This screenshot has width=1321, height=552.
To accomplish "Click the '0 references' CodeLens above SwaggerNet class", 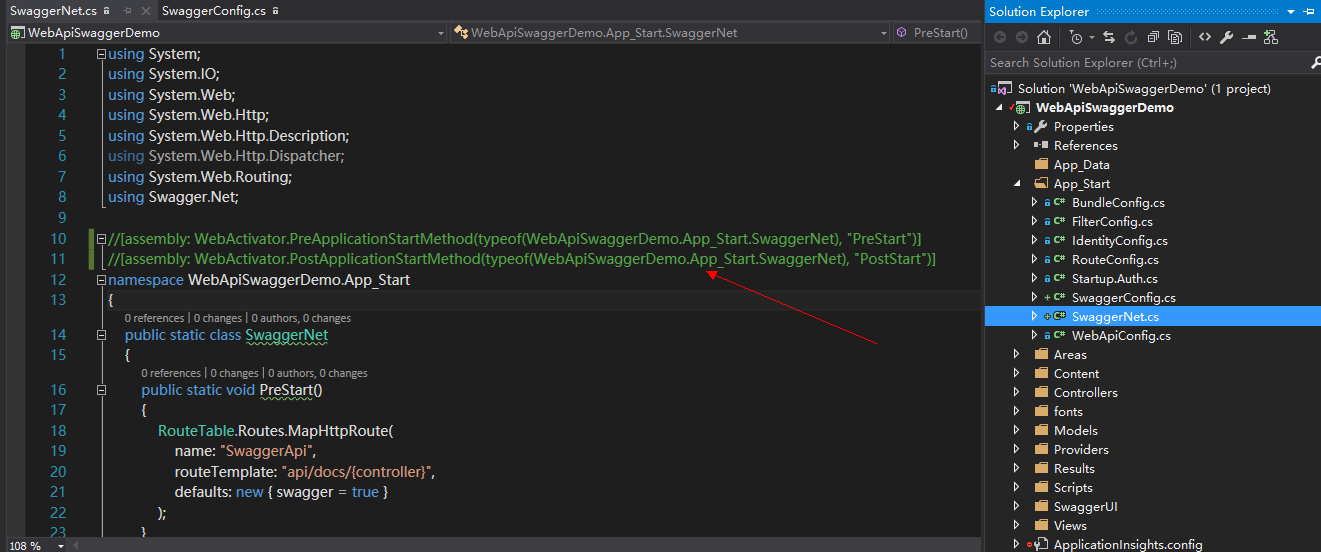I will [x=156, y=318].
